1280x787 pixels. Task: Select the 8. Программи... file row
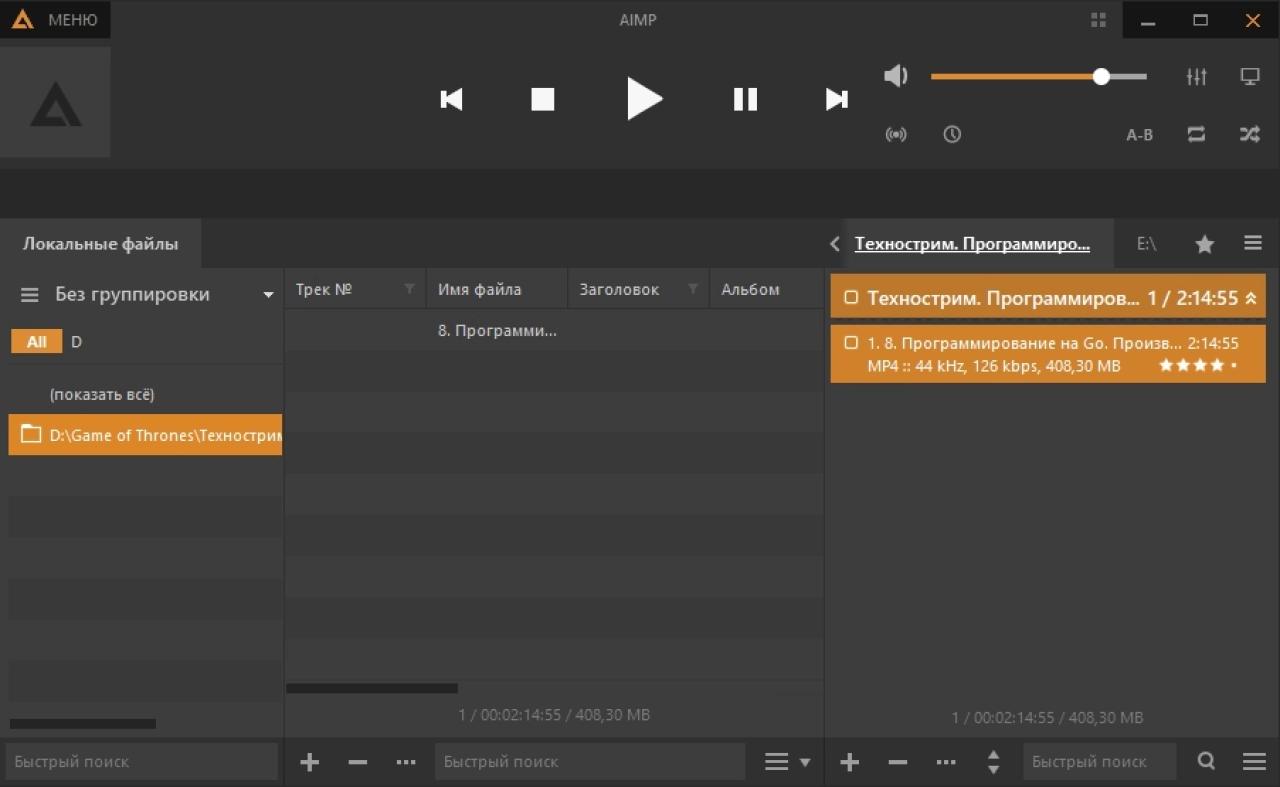(554, 330)
